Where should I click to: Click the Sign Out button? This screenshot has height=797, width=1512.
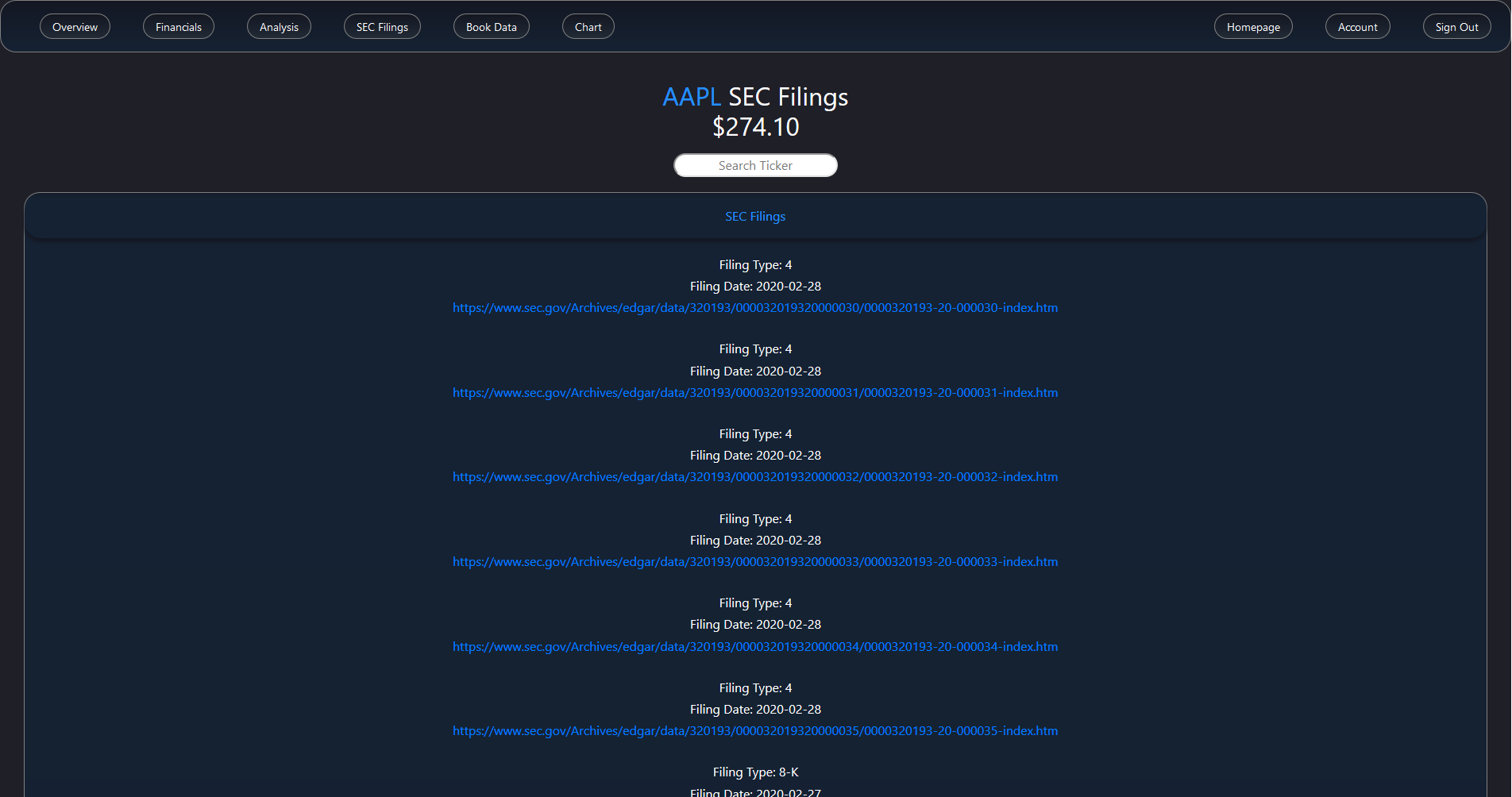(1457, 27)
